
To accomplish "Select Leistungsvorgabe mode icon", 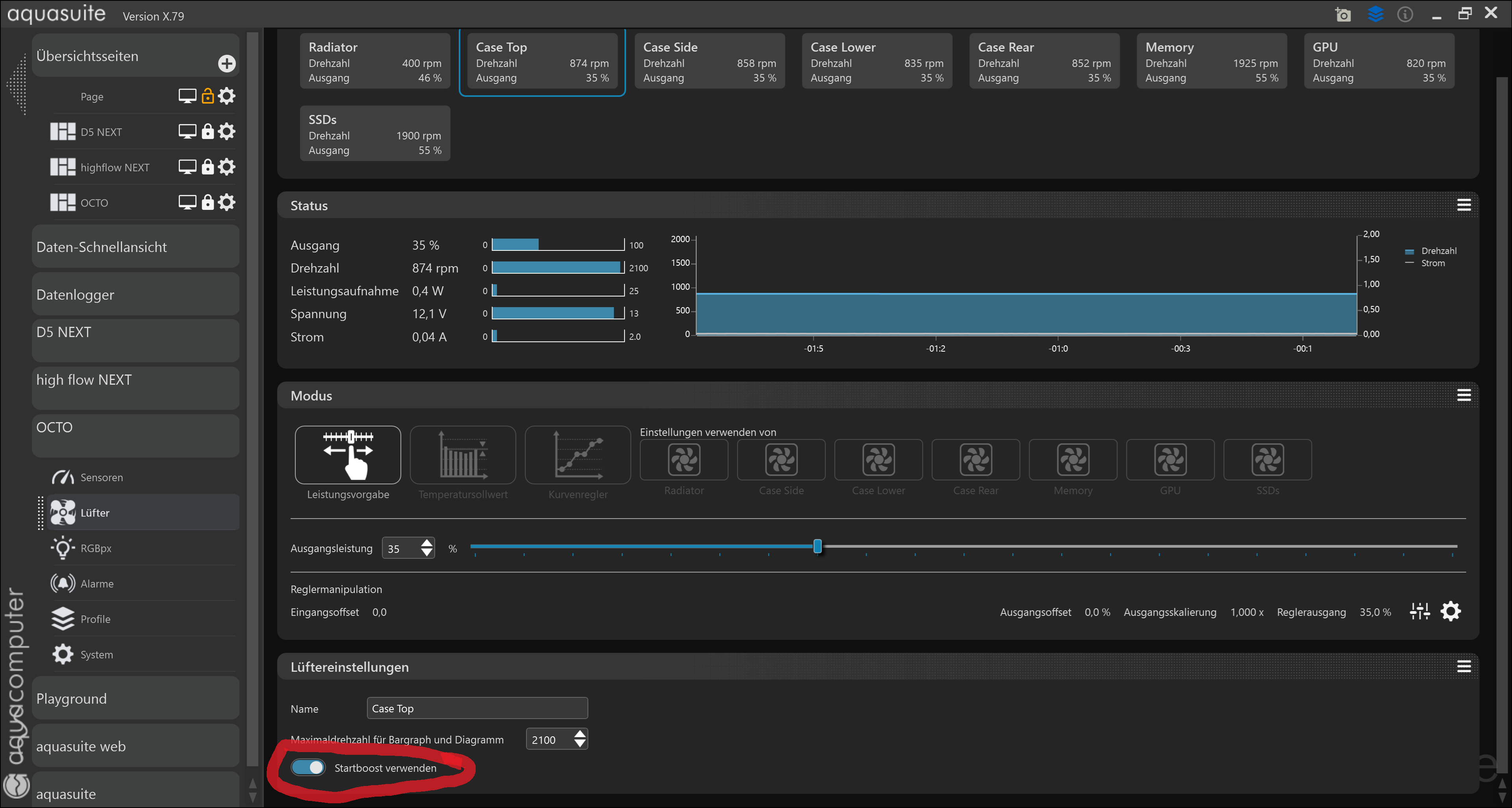I will click(347, 455).
